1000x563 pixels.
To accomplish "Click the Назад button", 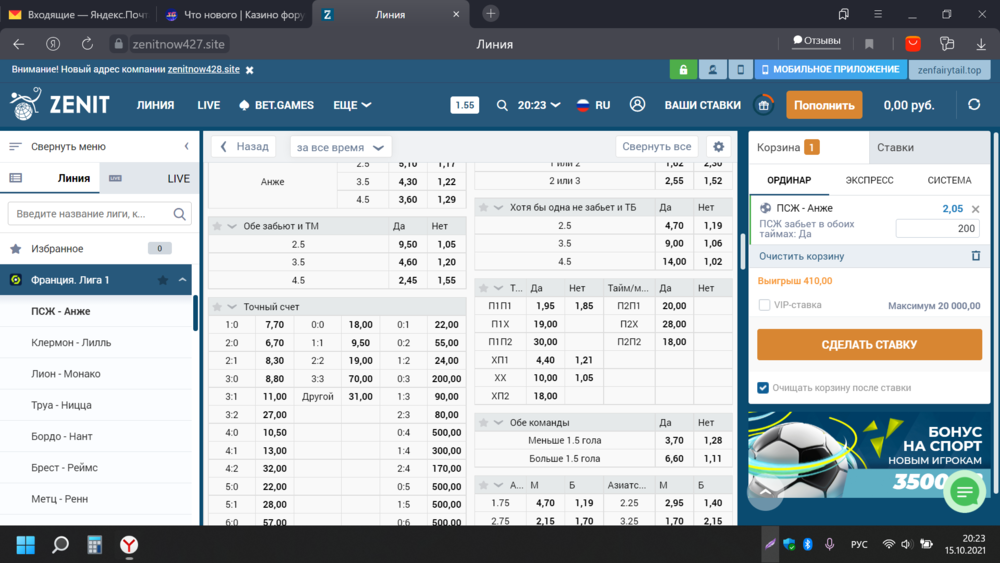I will 244,147.
